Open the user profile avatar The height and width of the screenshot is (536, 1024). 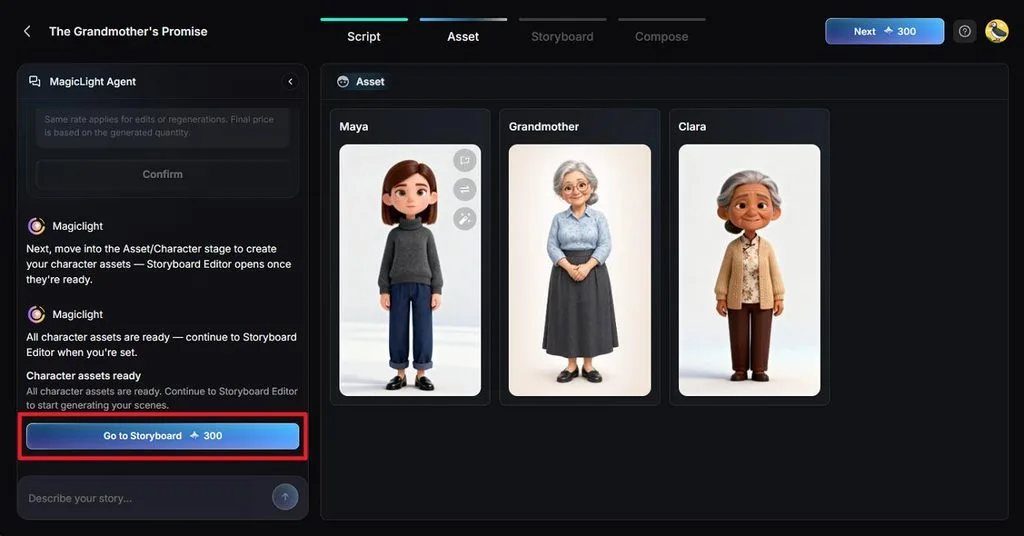997,31
